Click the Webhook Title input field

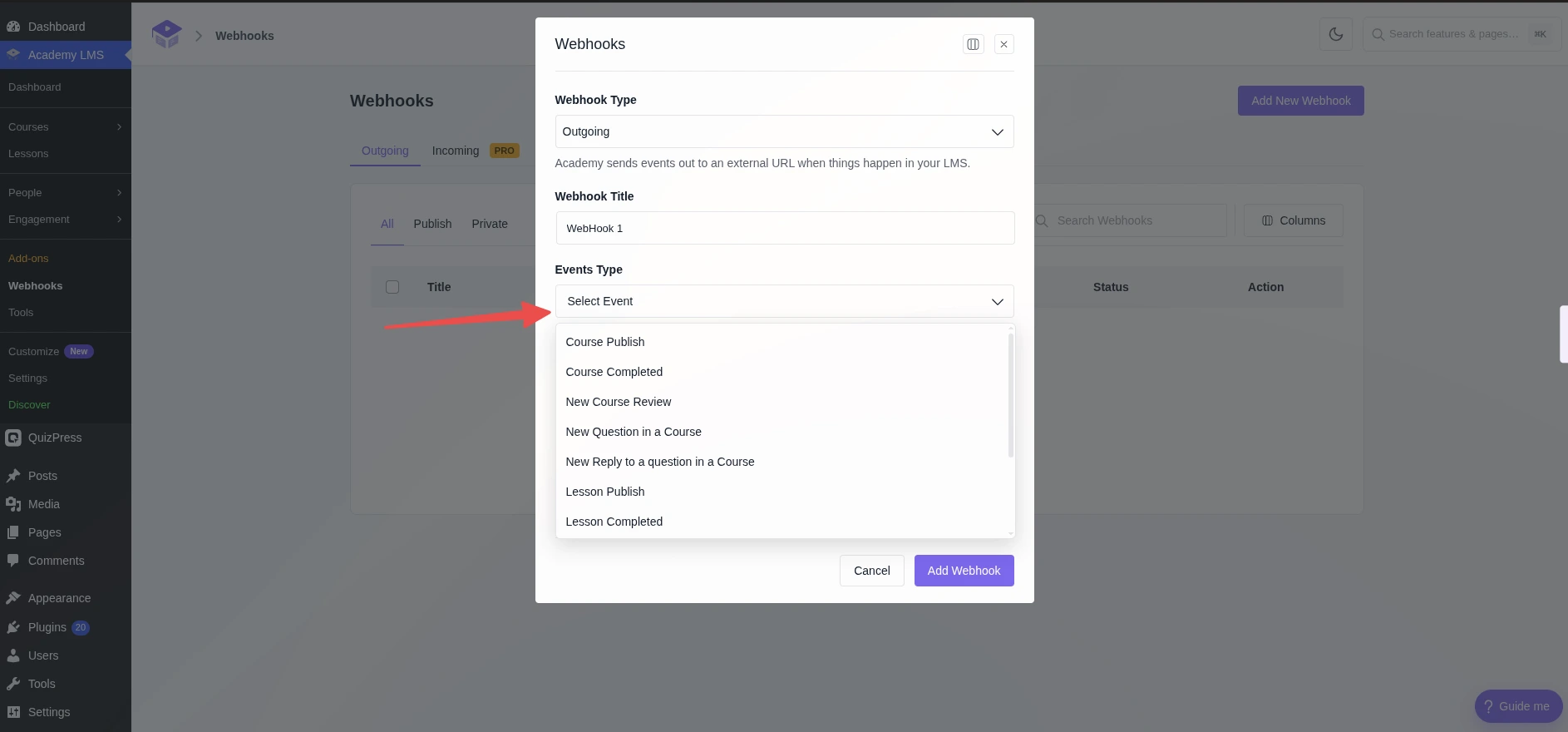(785, 228)
